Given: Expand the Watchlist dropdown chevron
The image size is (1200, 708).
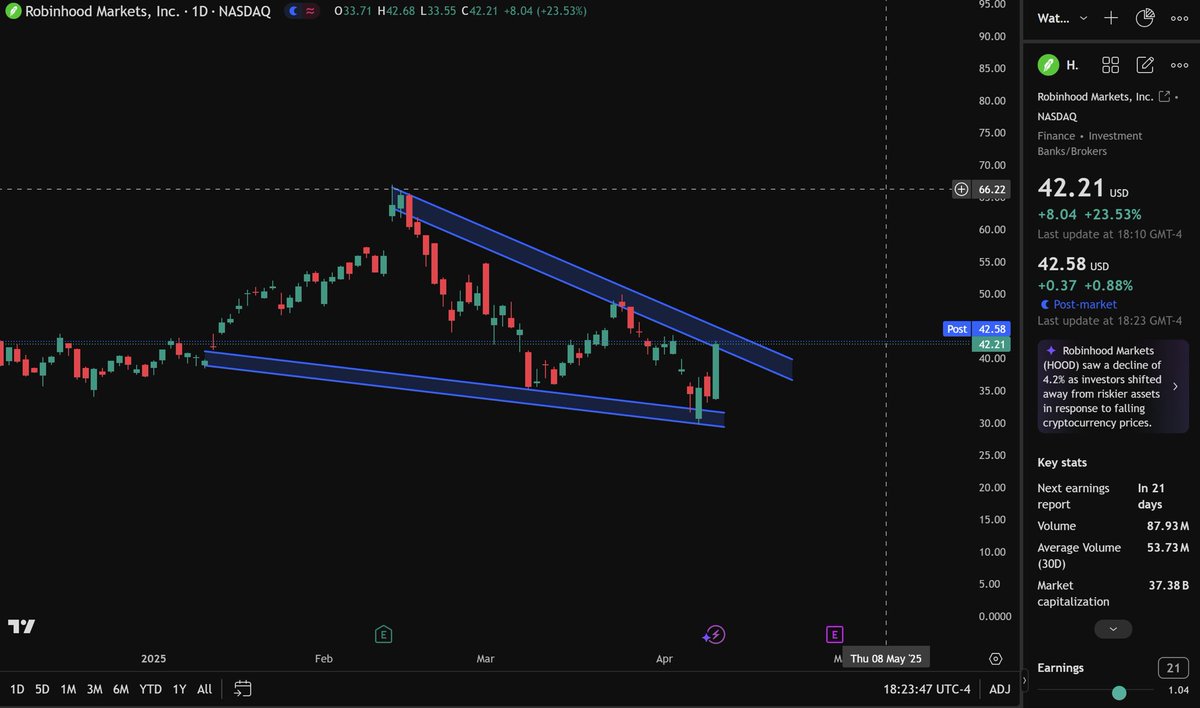Looking at the screenshot, I should click(1084, 18).
